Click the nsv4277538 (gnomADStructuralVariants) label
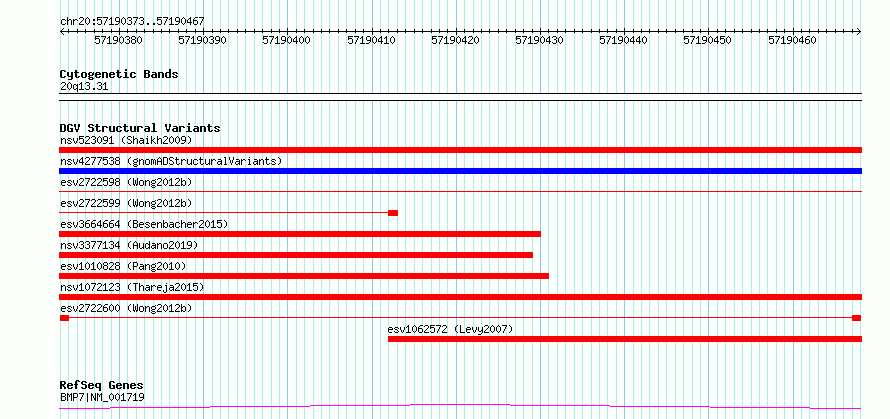Viewport: 890px width, 419px height. [171, 161]
